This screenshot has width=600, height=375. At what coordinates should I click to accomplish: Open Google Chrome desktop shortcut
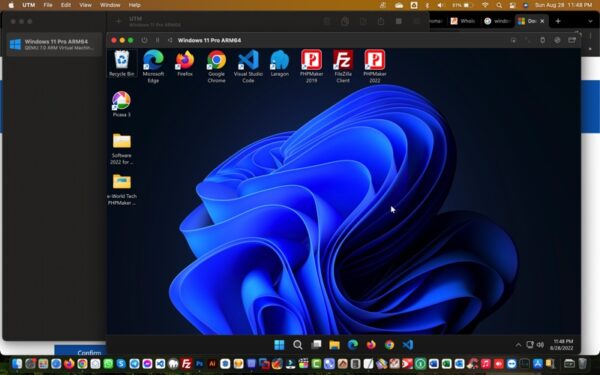pos(216,66)
